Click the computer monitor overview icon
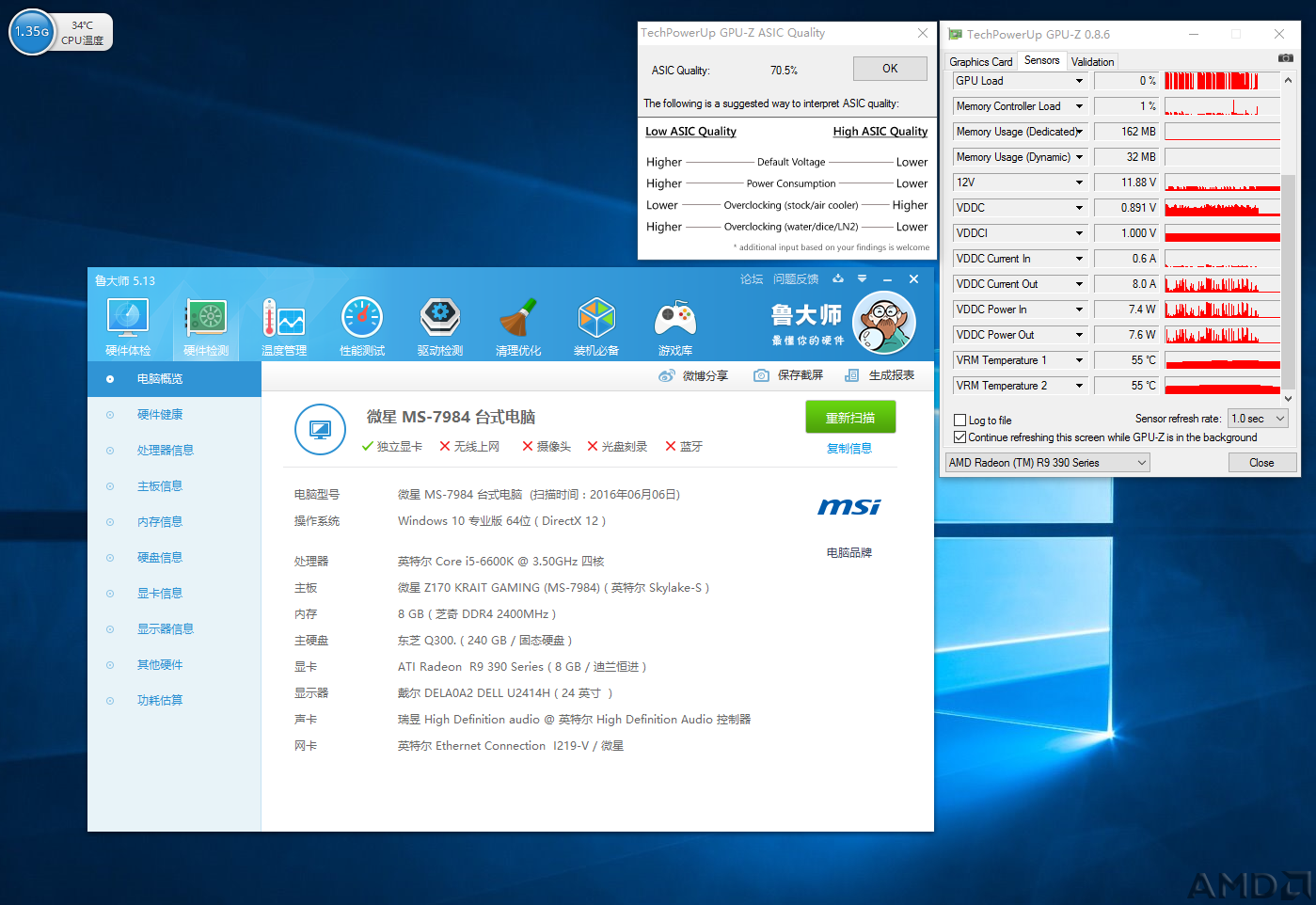 point(321,430)
